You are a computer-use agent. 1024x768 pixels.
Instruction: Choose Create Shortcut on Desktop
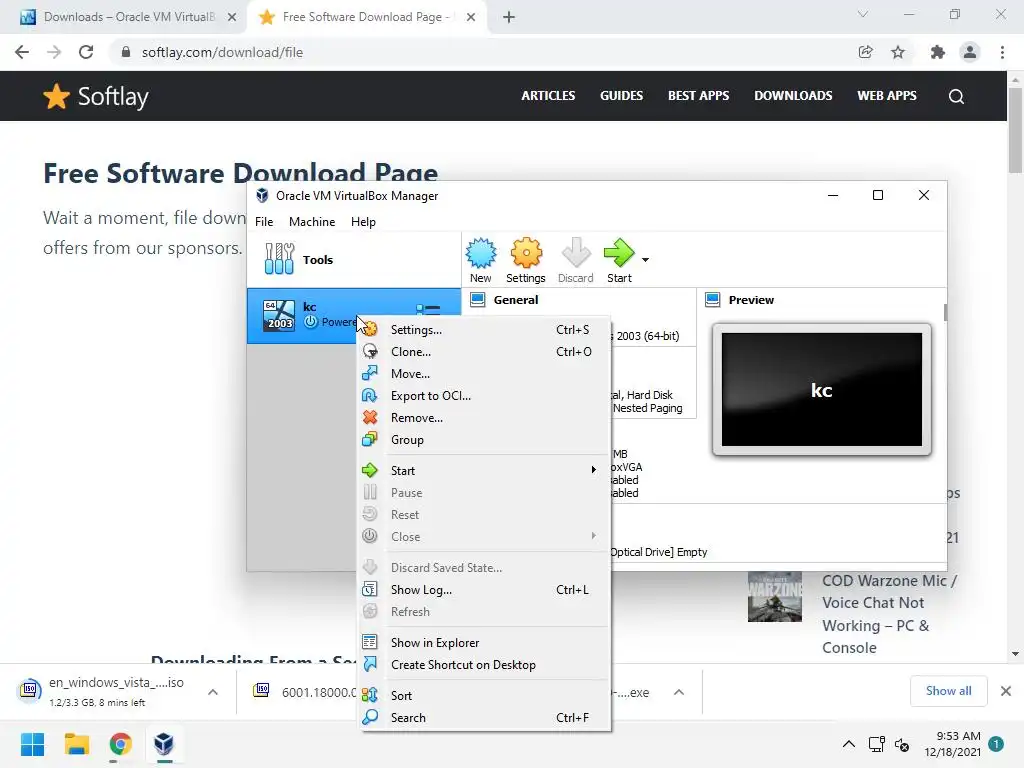485,665
